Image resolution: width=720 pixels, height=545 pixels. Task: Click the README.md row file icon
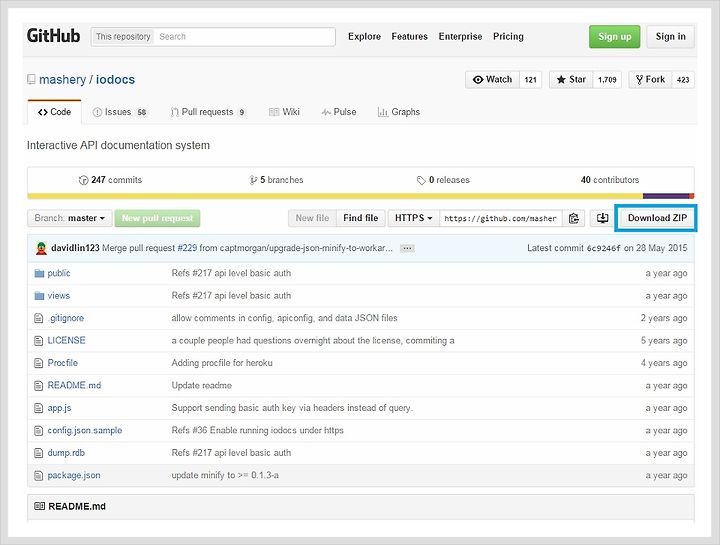click(x=39, y=386)
